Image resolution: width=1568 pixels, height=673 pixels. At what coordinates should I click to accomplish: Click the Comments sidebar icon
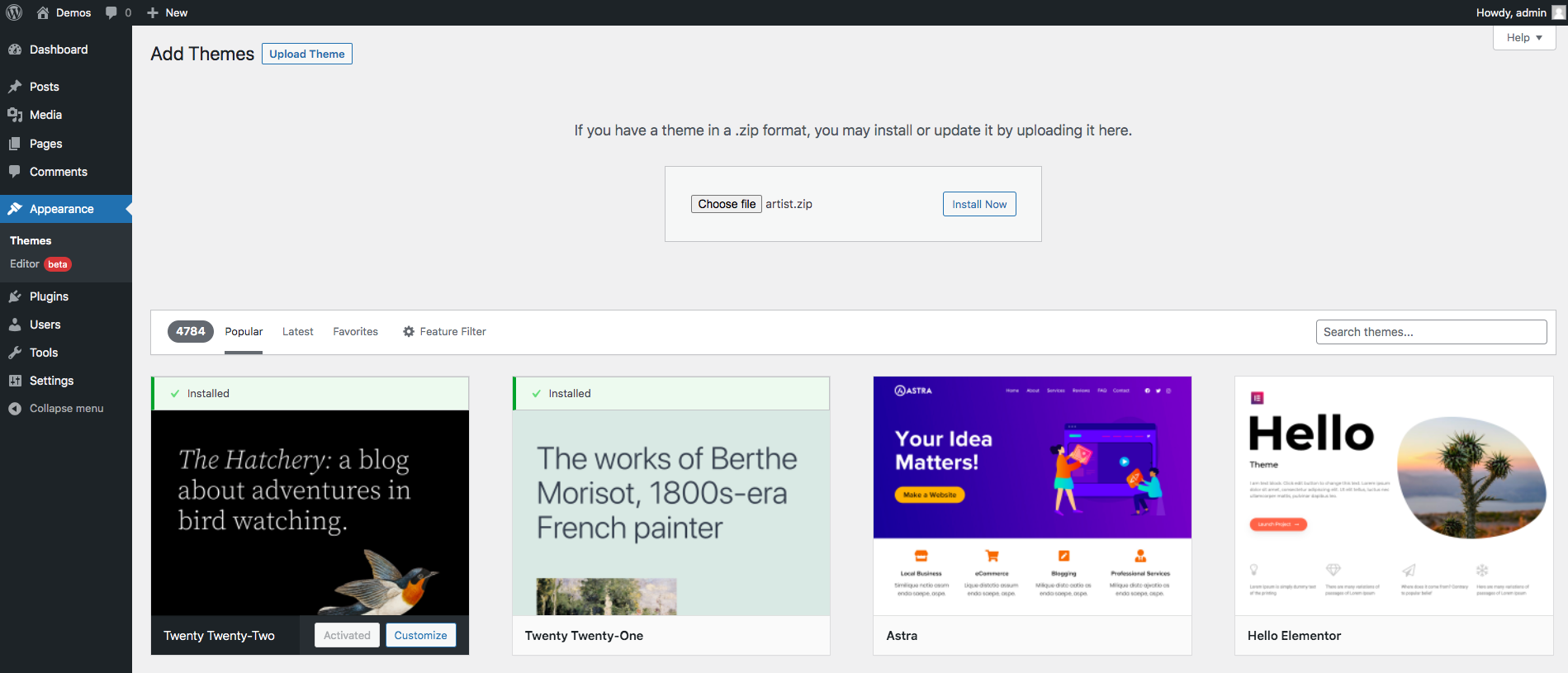pyautogui.click(x=15, y=172)
